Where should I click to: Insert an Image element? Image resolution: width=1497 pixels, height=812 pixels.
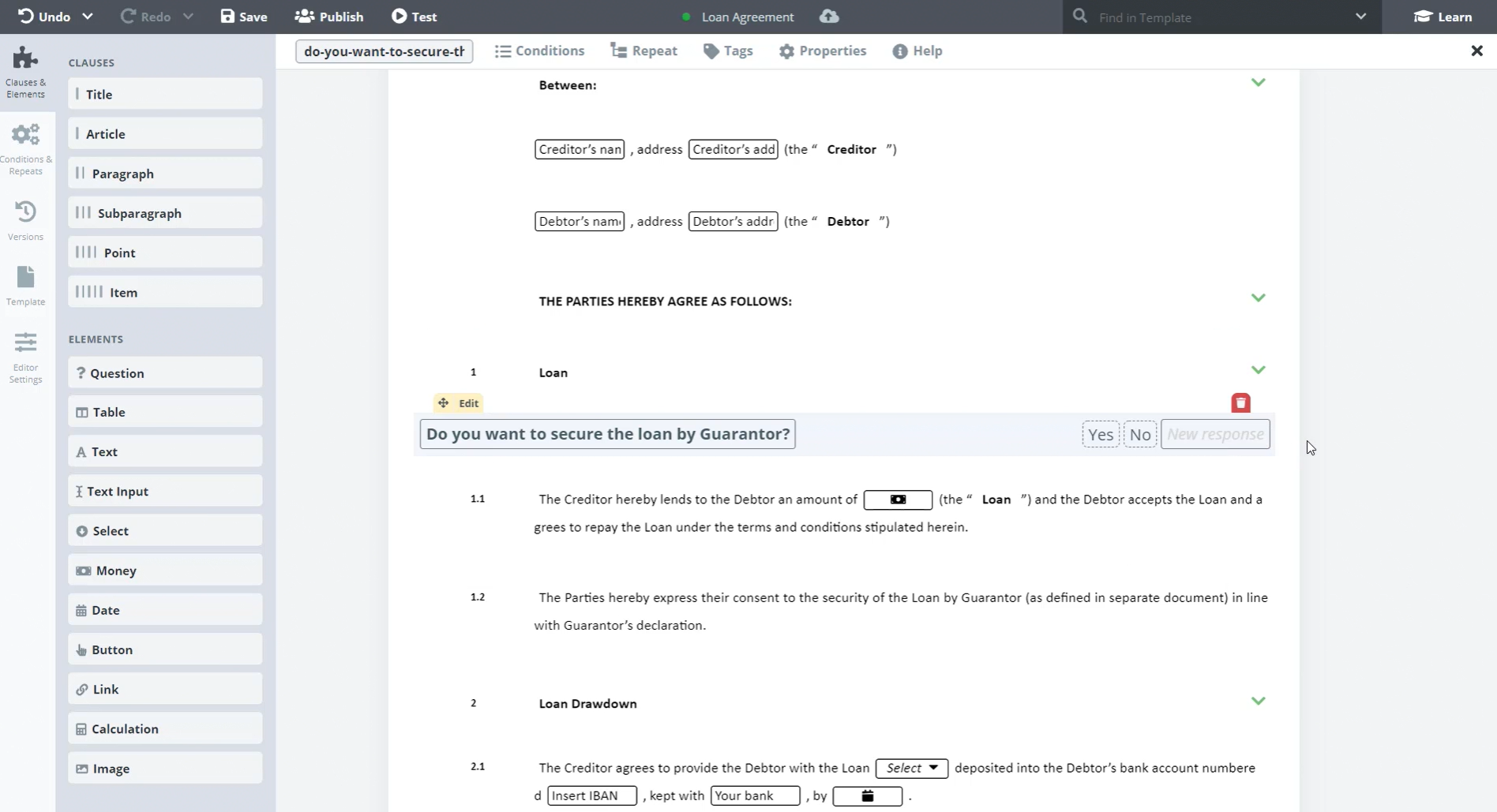tap(165, 768)
